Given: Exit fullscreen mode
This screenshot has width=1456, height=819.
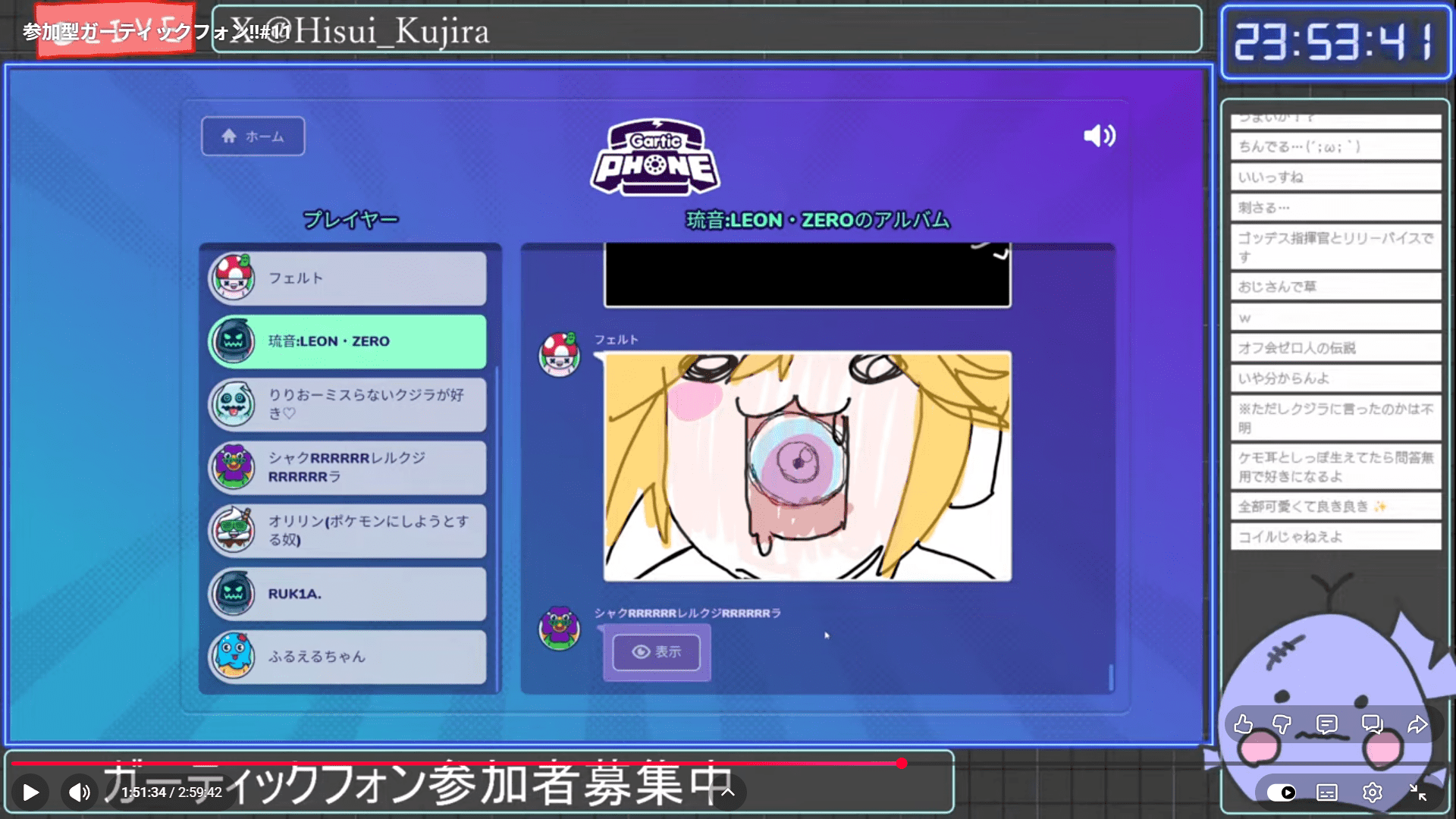Looking at the screenshot, I should coord(1417,792).
